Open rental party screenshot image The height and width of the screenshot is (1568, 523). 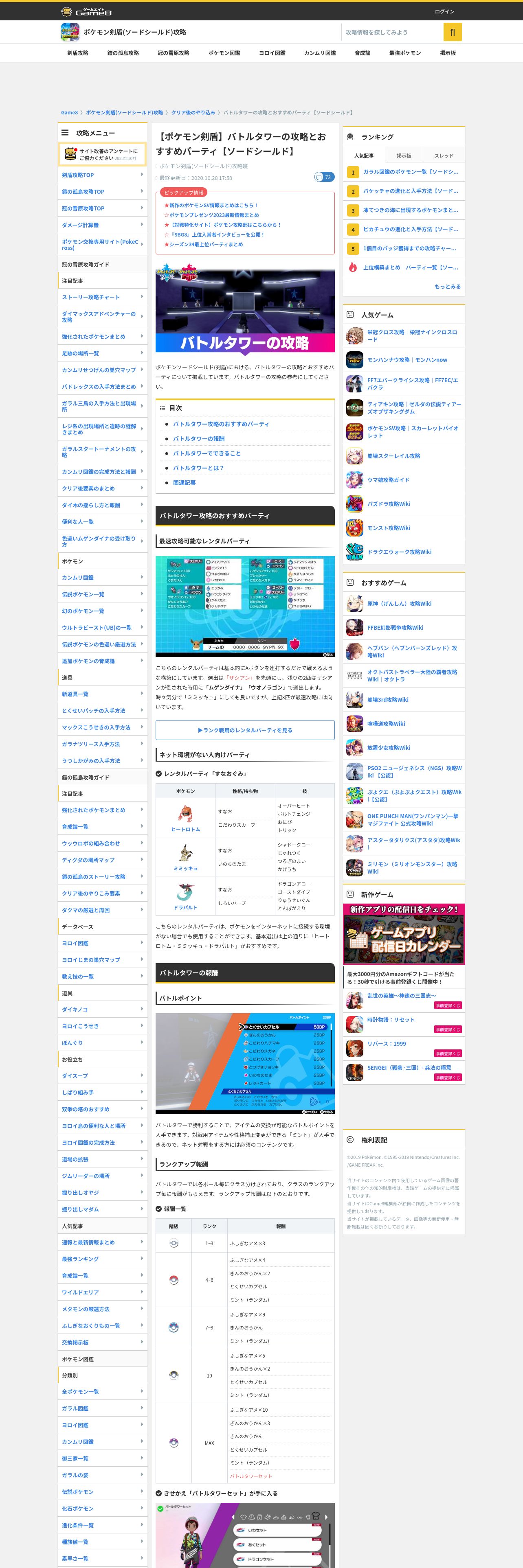[245, 606]
